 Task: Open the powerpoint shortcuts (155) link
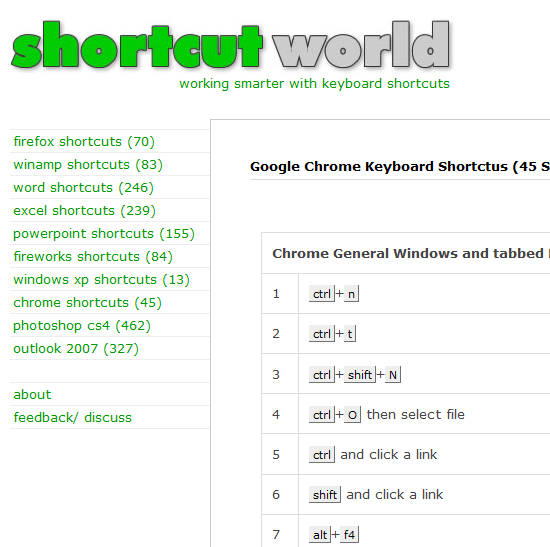[104, 234]
